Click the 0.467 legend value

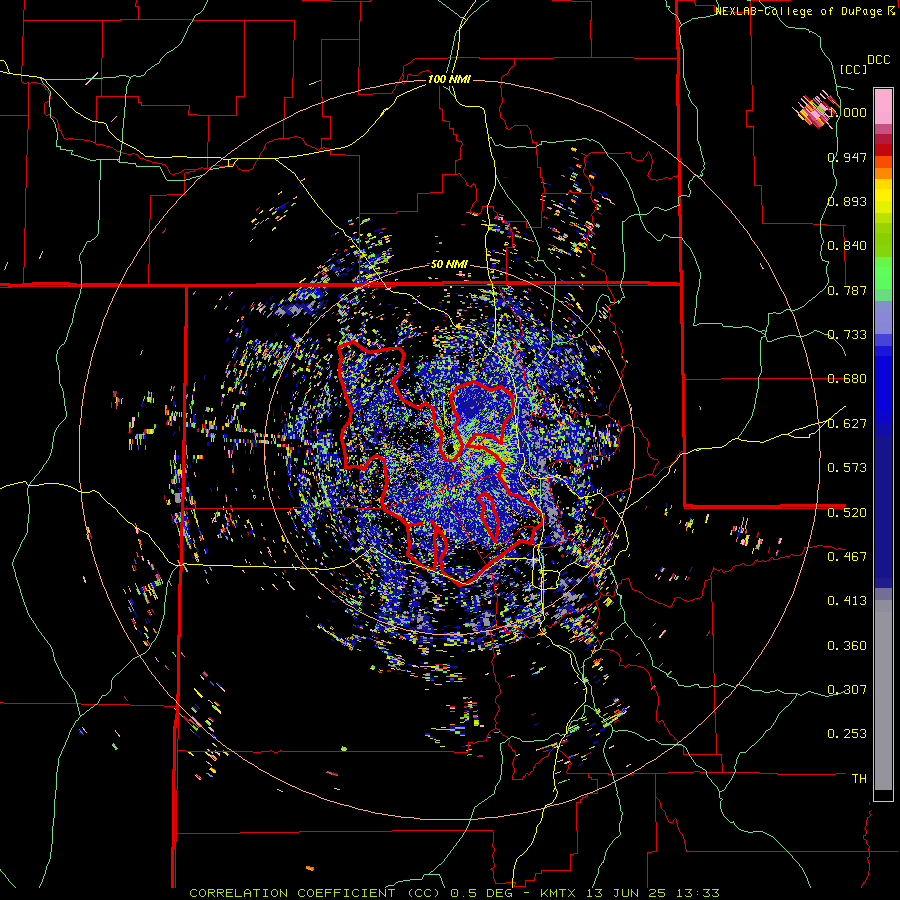point(847,557)
